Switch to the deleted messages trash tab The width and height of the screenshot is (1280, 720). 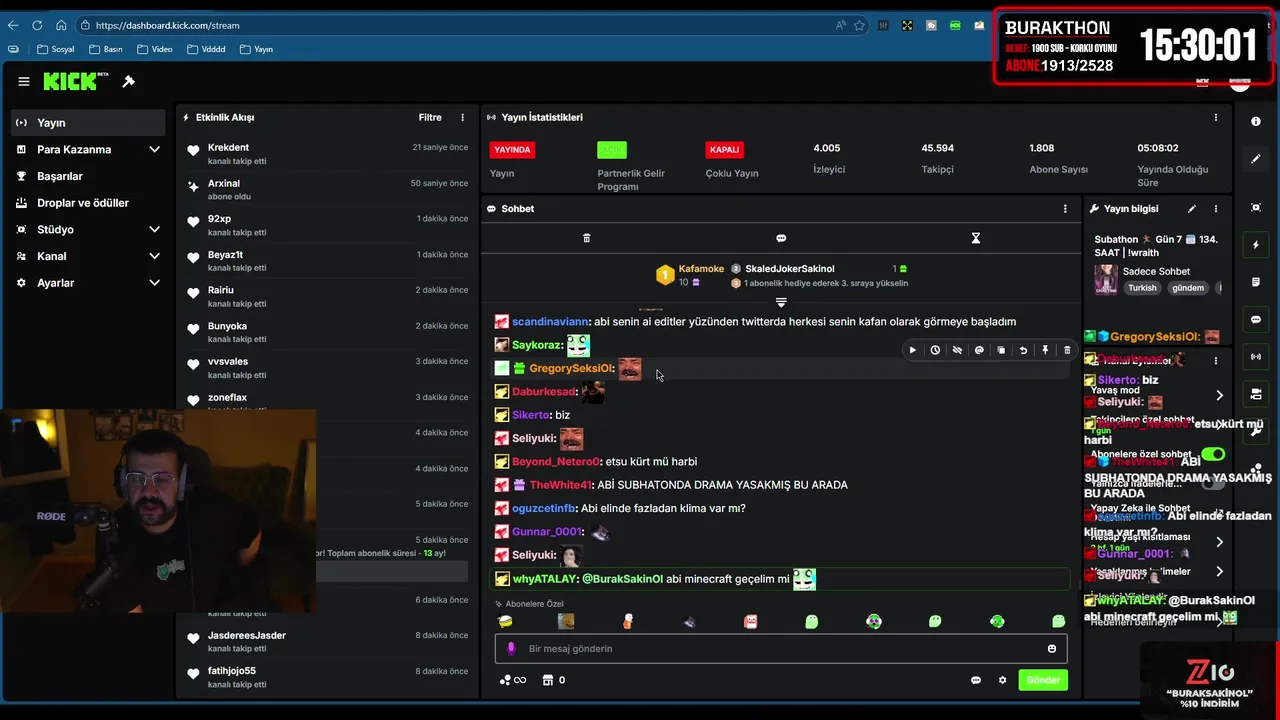pos(586,238)
